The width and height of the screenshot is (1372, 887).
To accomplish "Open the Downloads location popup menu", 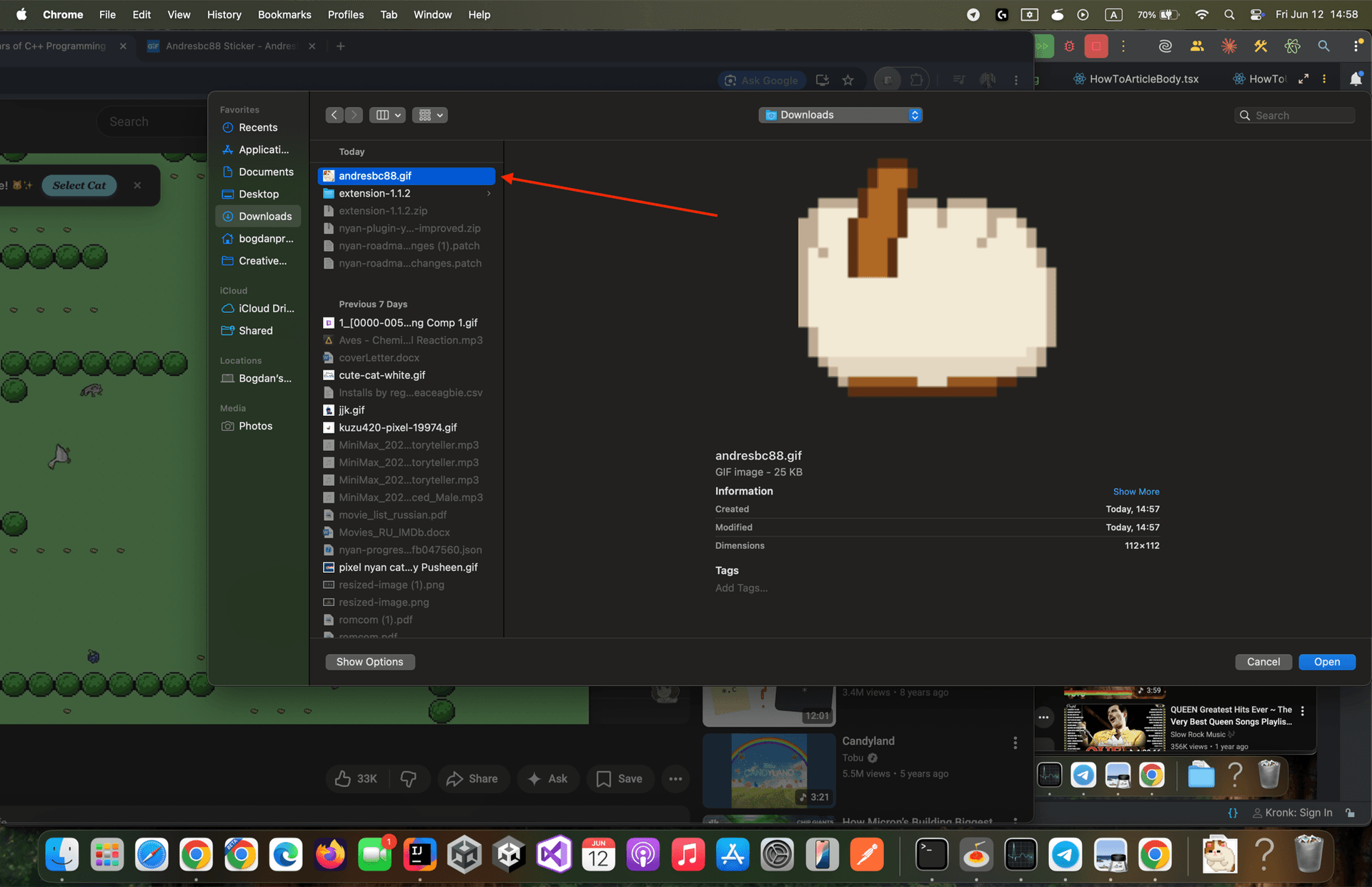I will [840, 115].
